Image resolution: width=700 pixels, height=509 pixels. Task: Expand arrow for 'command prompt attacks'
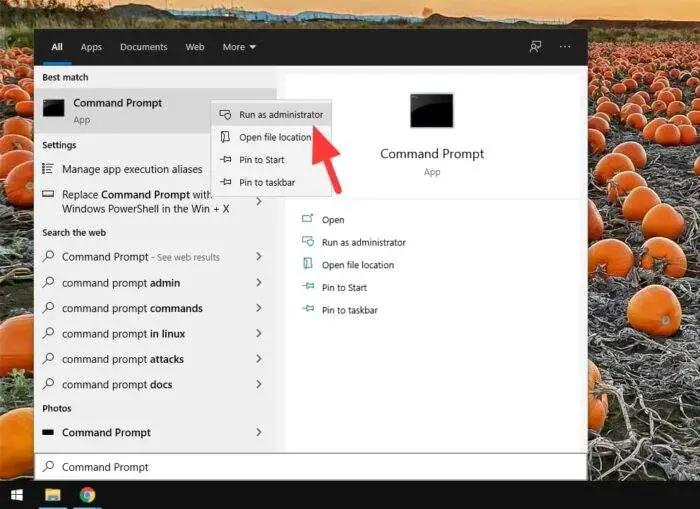(259, 359)
